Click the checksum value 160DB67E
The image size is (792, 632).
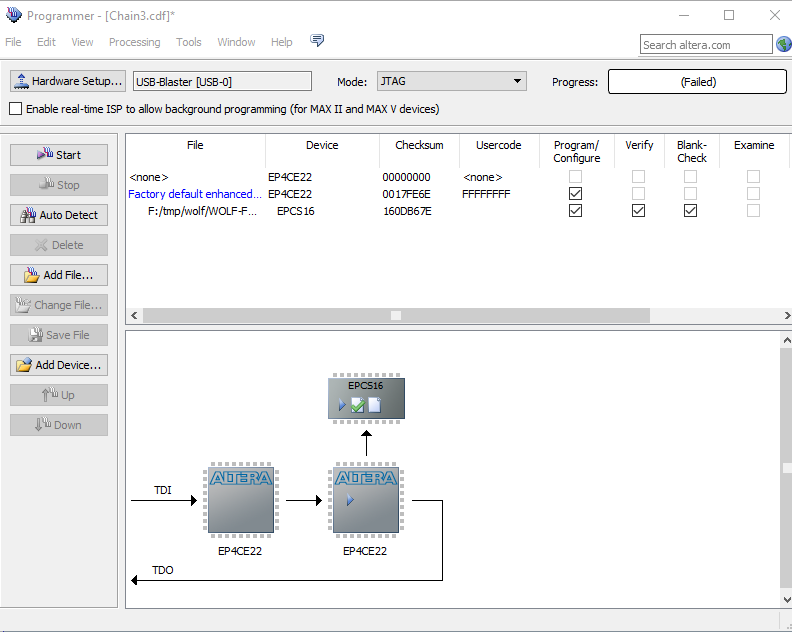click(407, 211)
